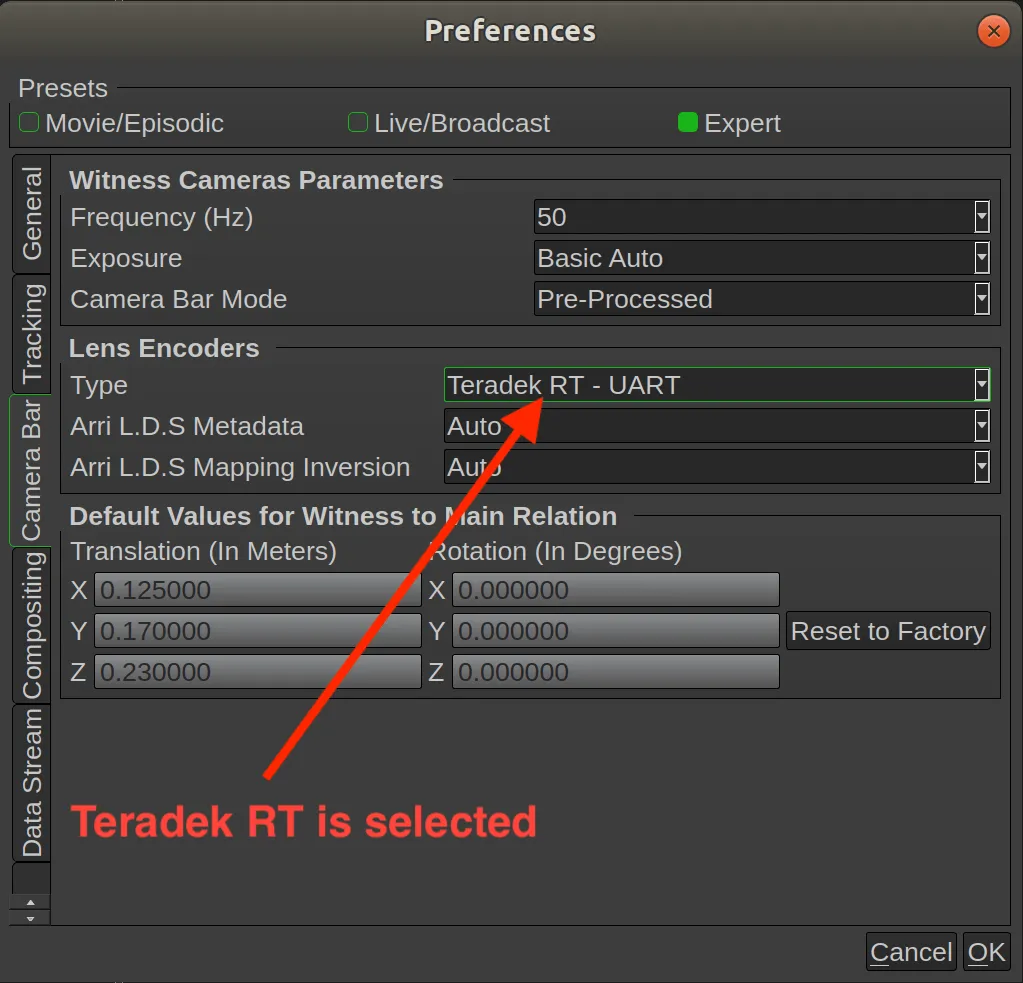Click the Rotation (In Degrees) label
1023x983 pixels.
[x=557, y=552]
